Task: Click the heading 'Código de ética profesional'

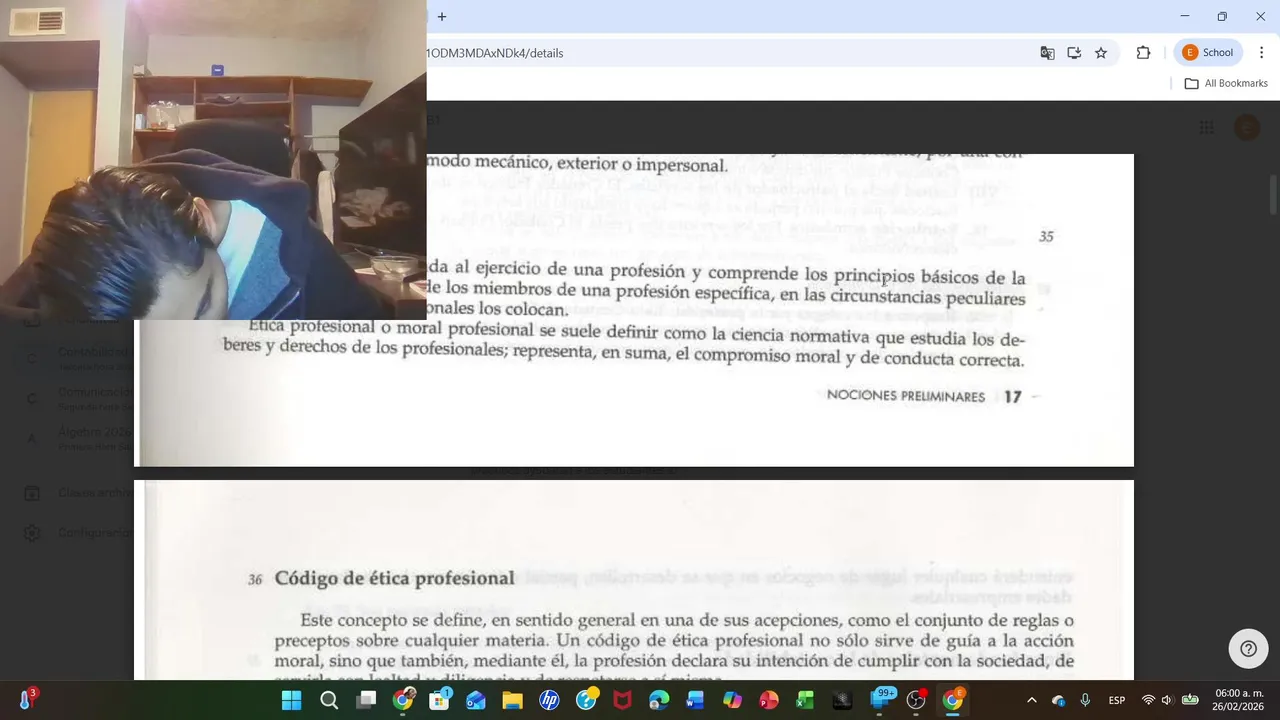Action: pyautogui.click(x=394, y=578)
